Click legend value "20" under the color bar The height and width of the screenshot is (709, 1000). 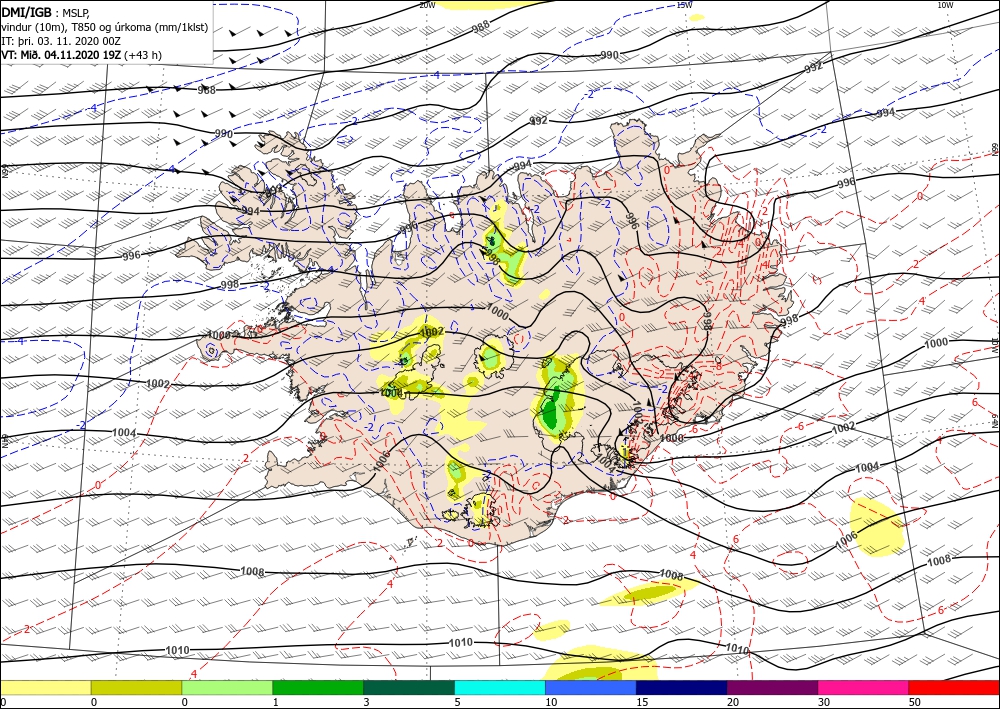(x=733, y=702)
